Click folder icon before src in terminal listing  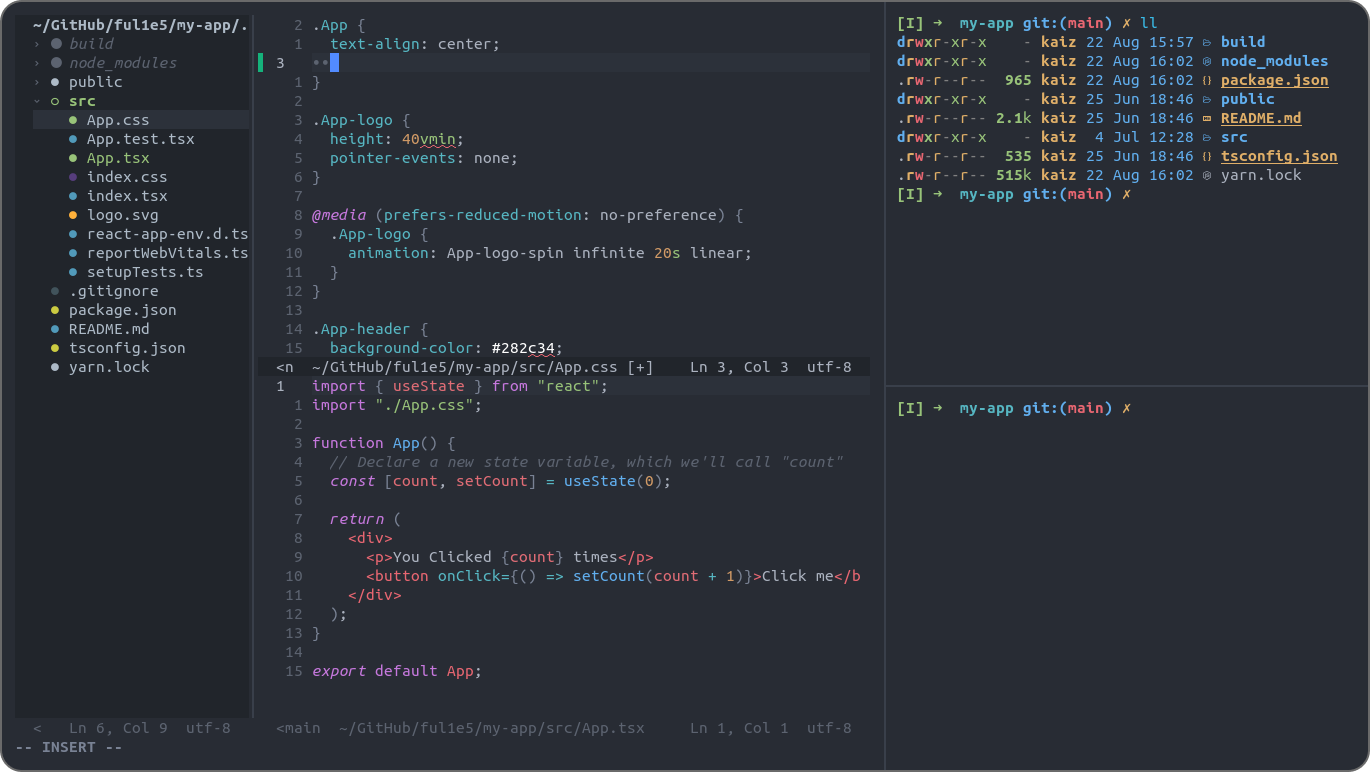click(x=1207, y=137)
